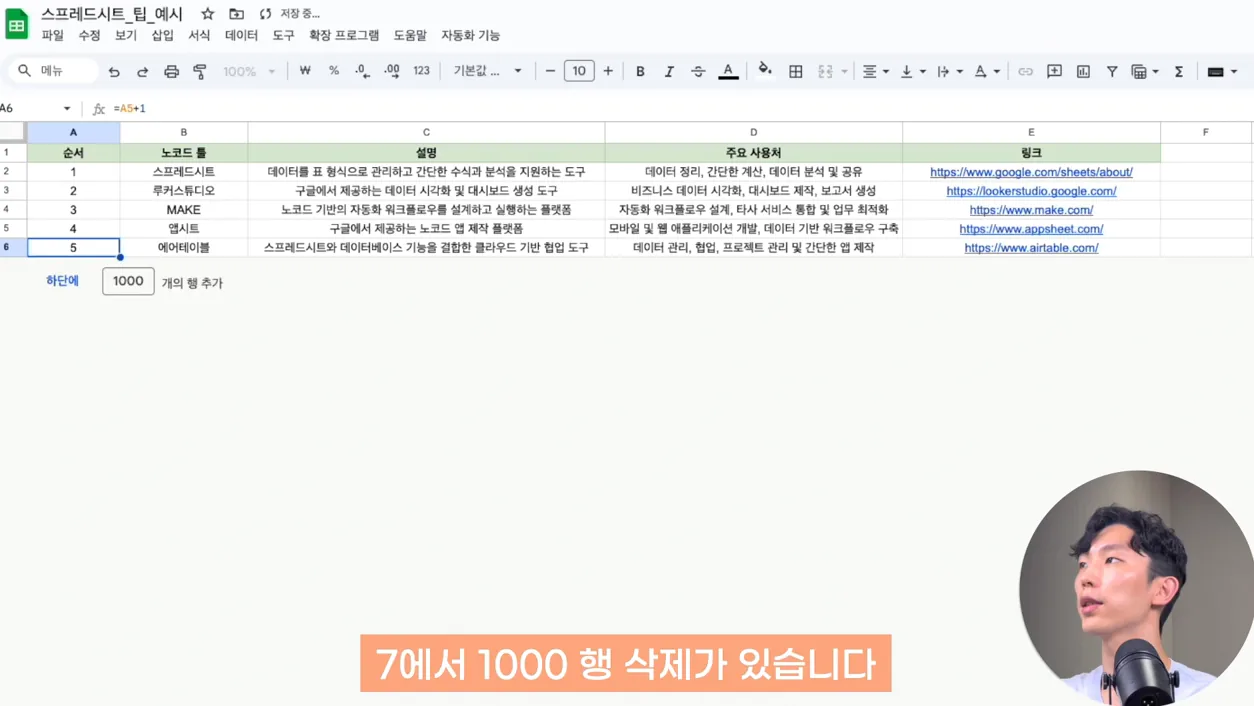Click the document title 스프레드시트_팁_예시

112,14
